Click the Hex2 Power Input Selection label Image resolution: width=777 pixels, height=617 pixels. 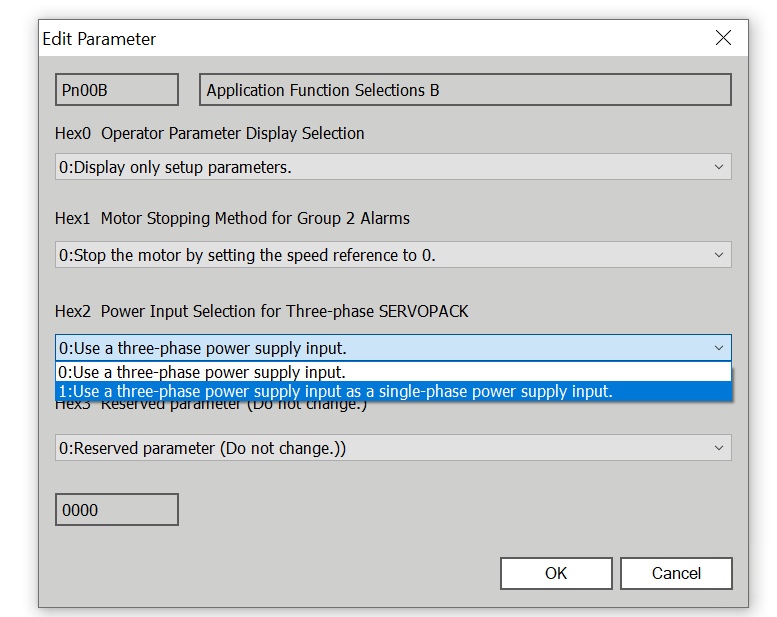pos(262,311)
